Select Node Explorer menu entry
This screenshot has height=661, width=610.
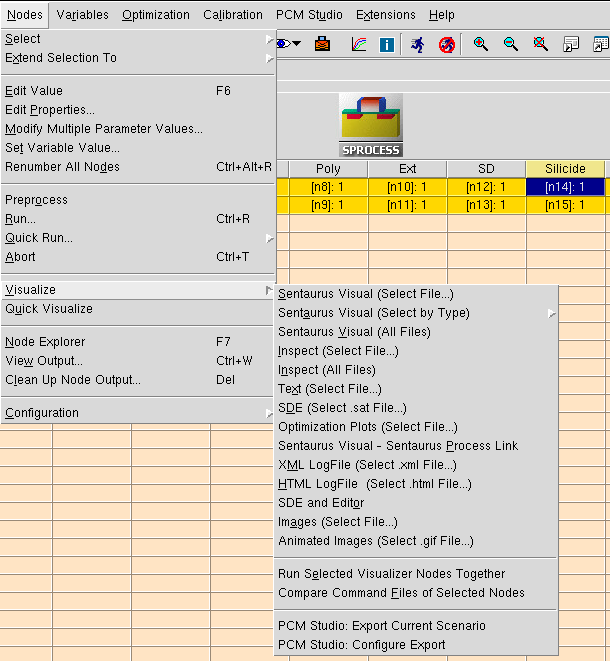coord(45,342)
